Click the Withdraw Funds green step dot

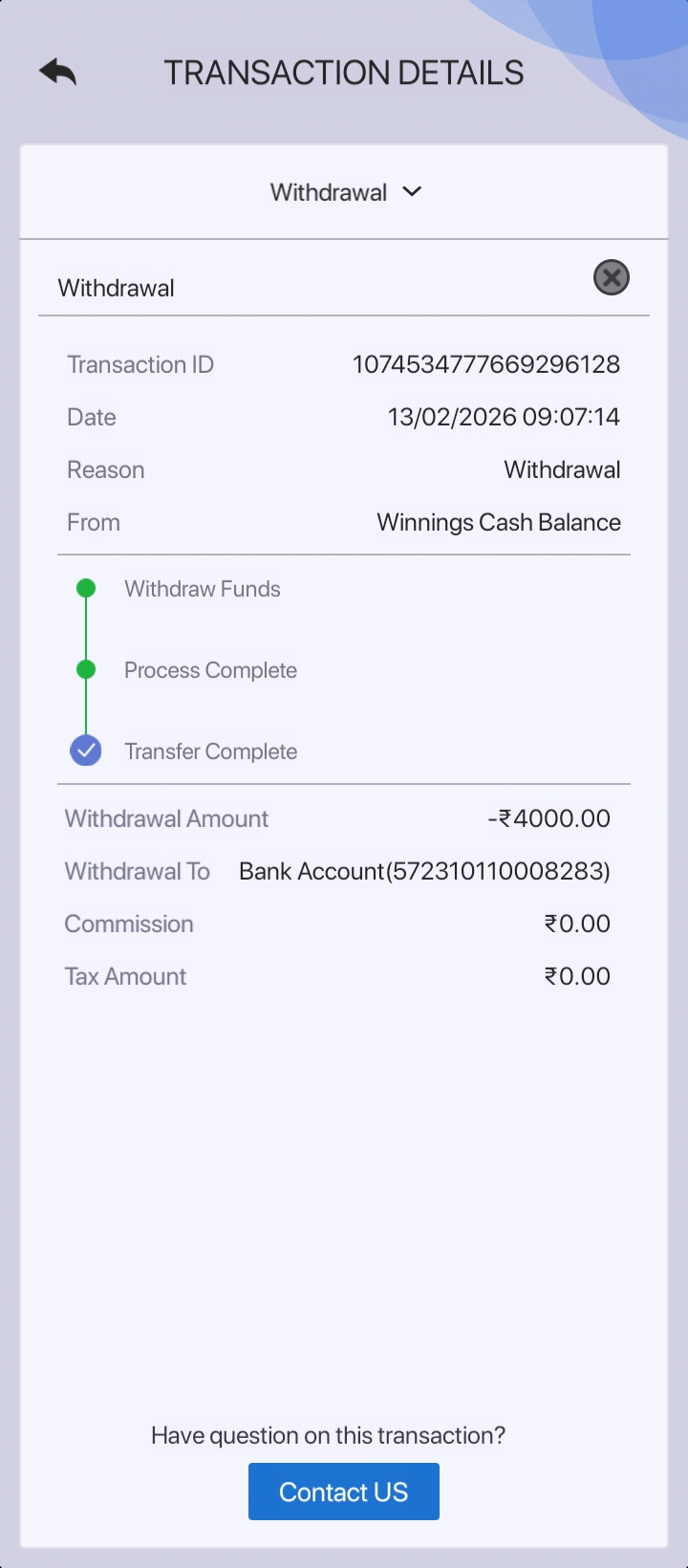[86, 588]
